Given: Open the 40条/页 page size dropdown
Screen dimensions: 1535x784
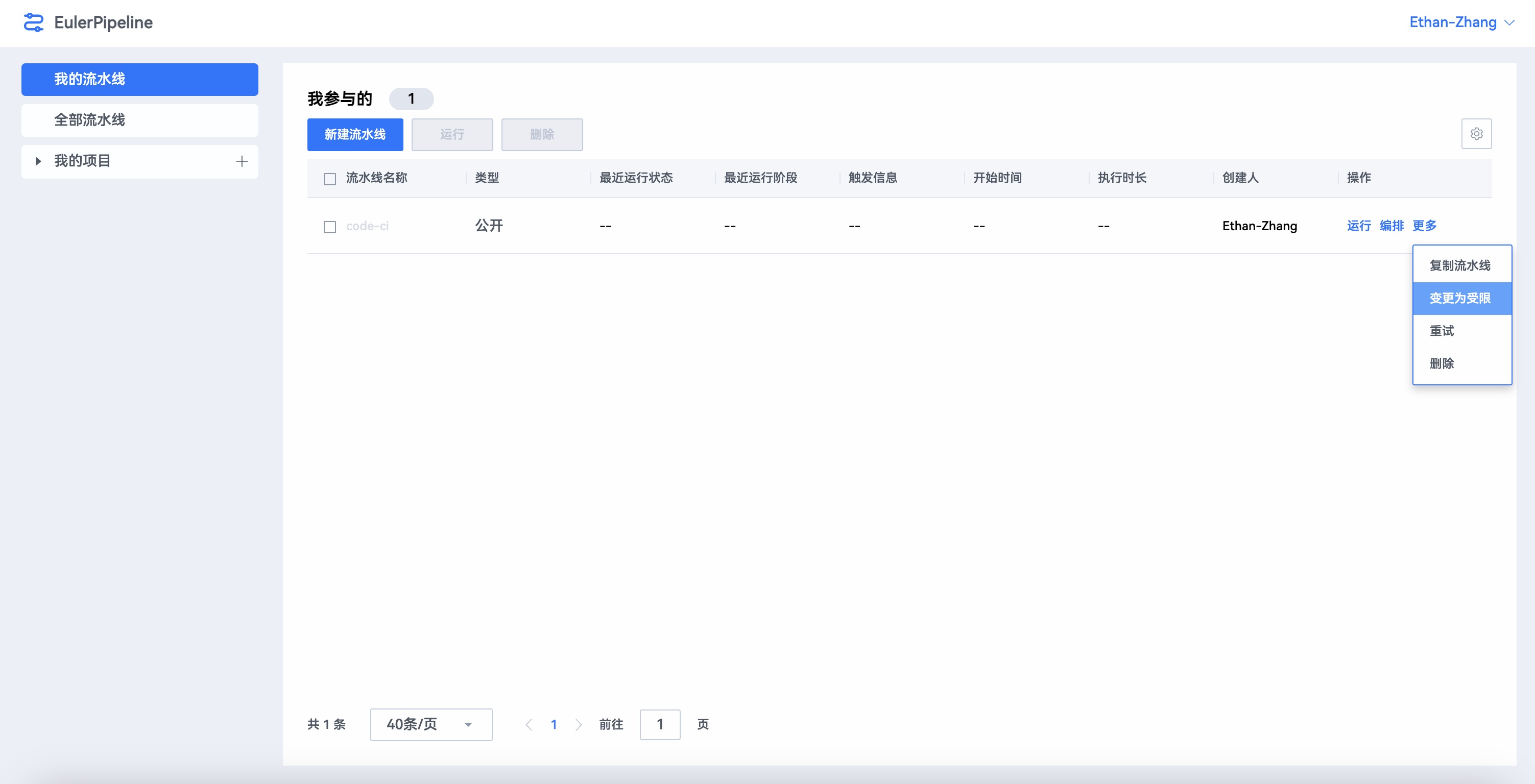Looking at the screenshot, I should (431, 724).
